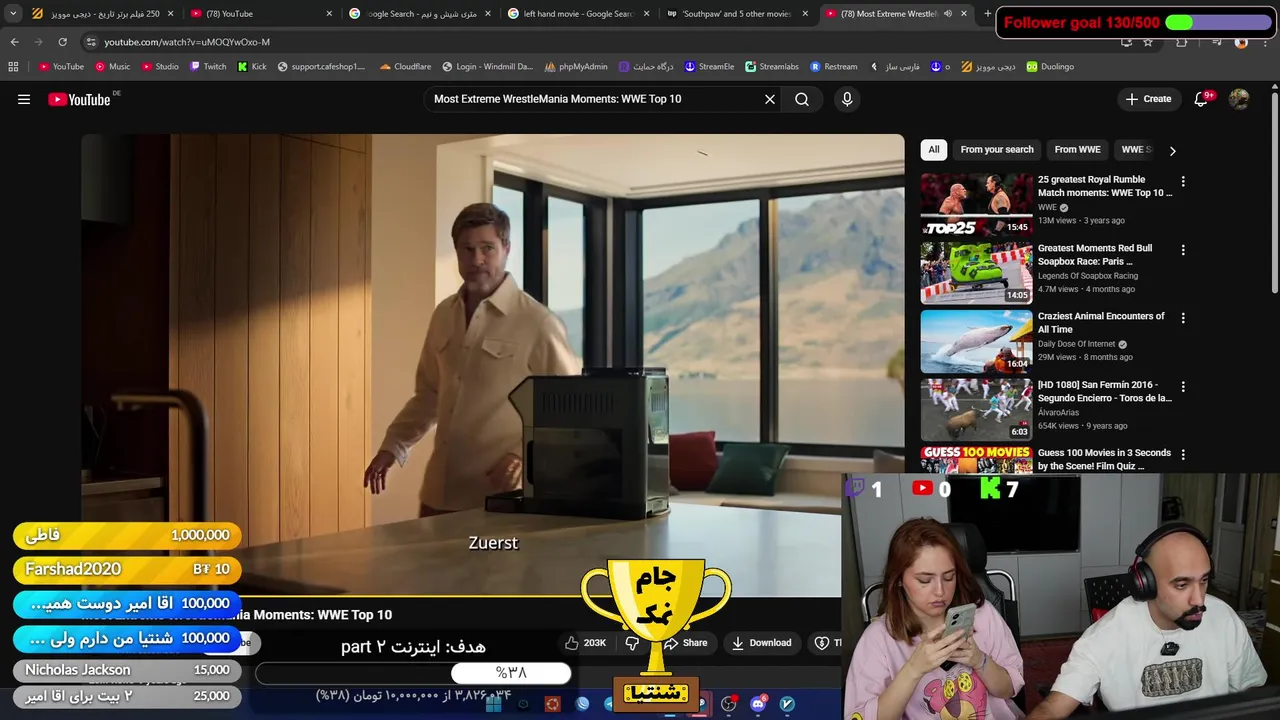Open Cloudflare bookmark
Viewport: 1280px width, 720px height.
click(405, 67)
